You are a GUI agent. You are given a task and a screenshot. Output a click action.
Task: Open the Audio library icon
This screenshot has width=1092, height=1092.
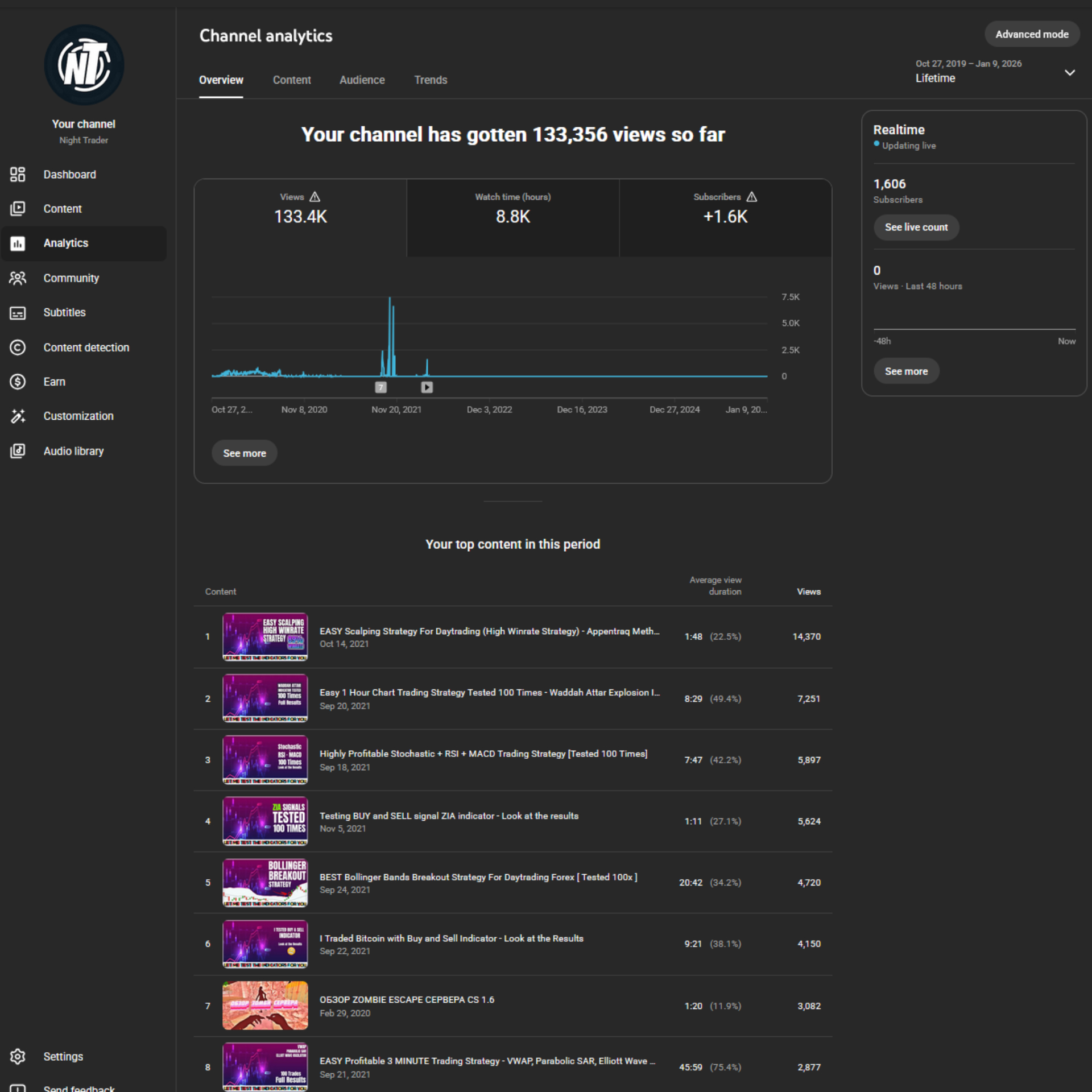pyautogui.click(x=18, y=451)
